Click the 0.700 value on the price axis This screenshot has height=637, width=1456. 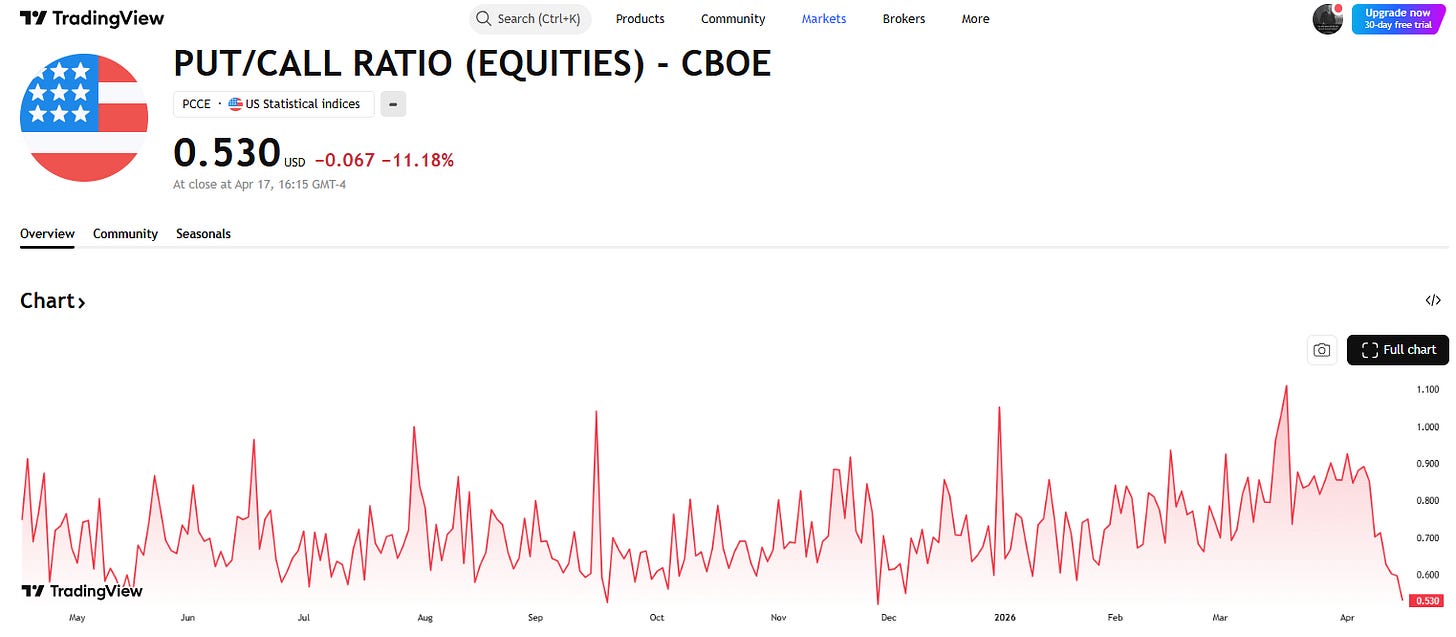pyautogui.click(x=1427, y=538)
